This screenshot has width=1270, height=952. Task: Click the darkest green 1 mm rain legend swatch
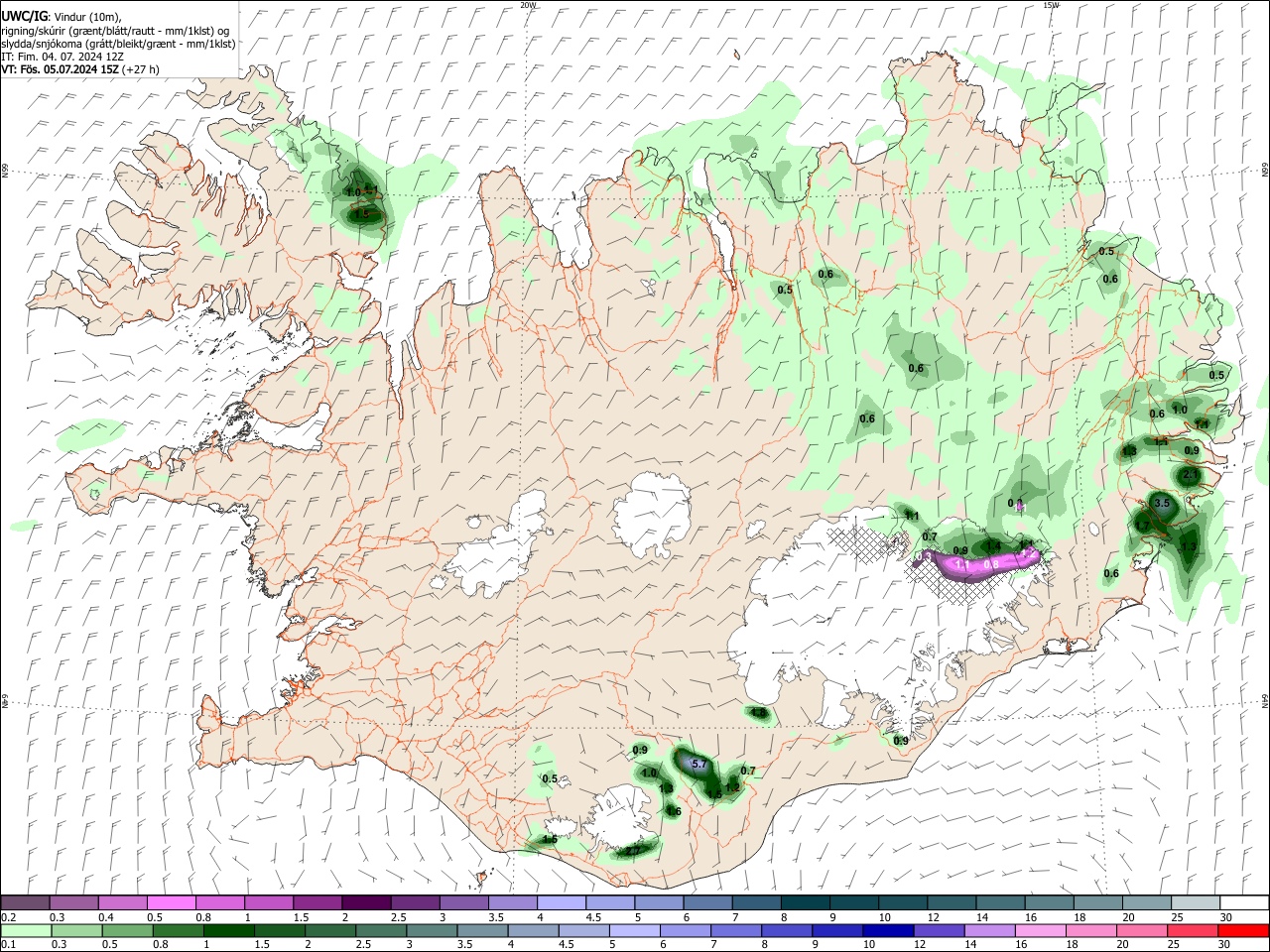tap(229, 931)
